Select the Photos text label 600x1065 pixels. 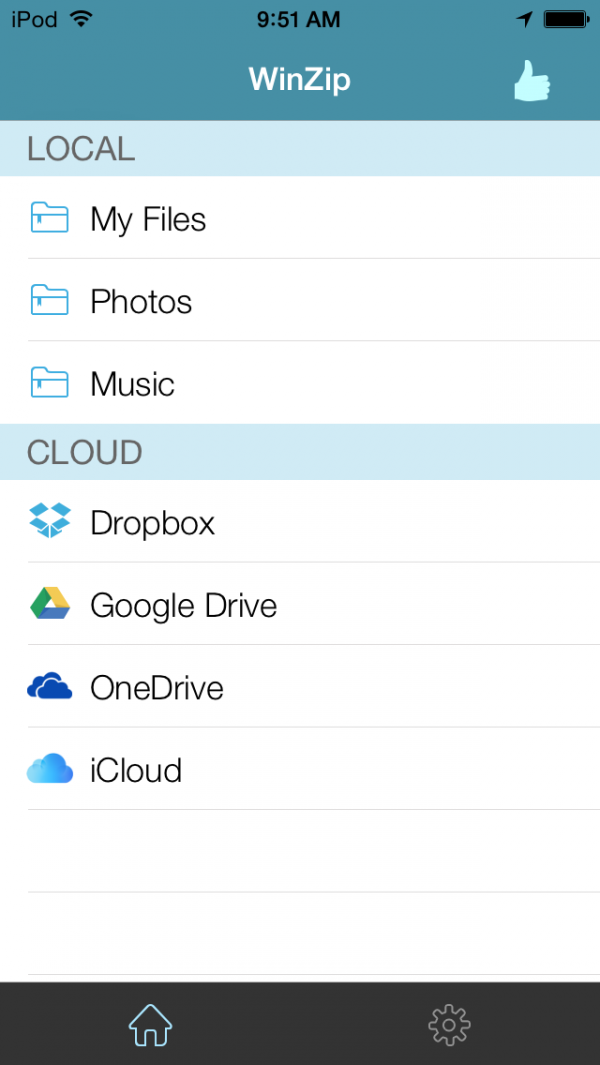click(x=141, y=302)
